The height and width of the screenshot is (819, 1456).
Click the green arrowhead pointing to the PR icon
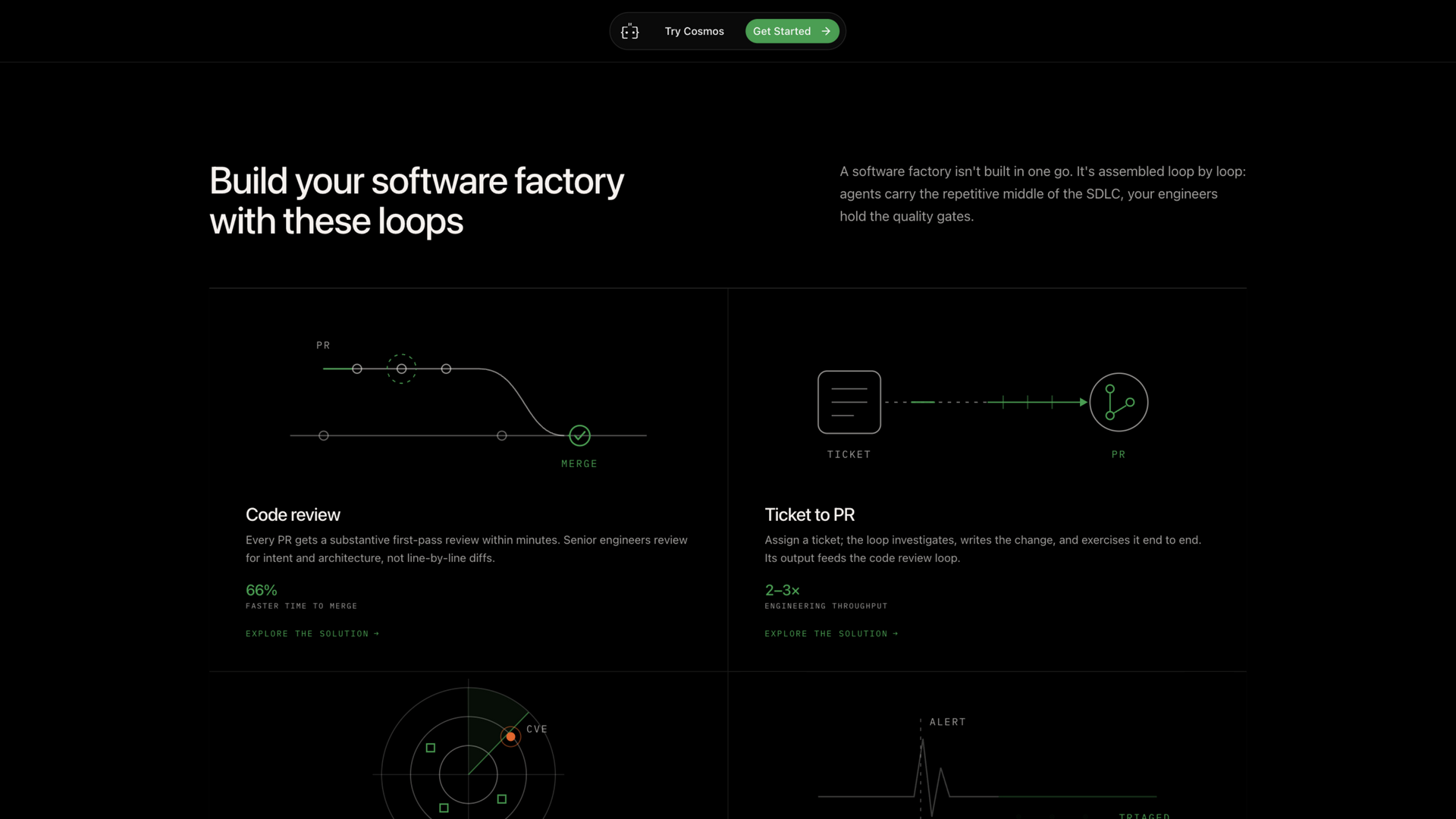[1084, 402]
